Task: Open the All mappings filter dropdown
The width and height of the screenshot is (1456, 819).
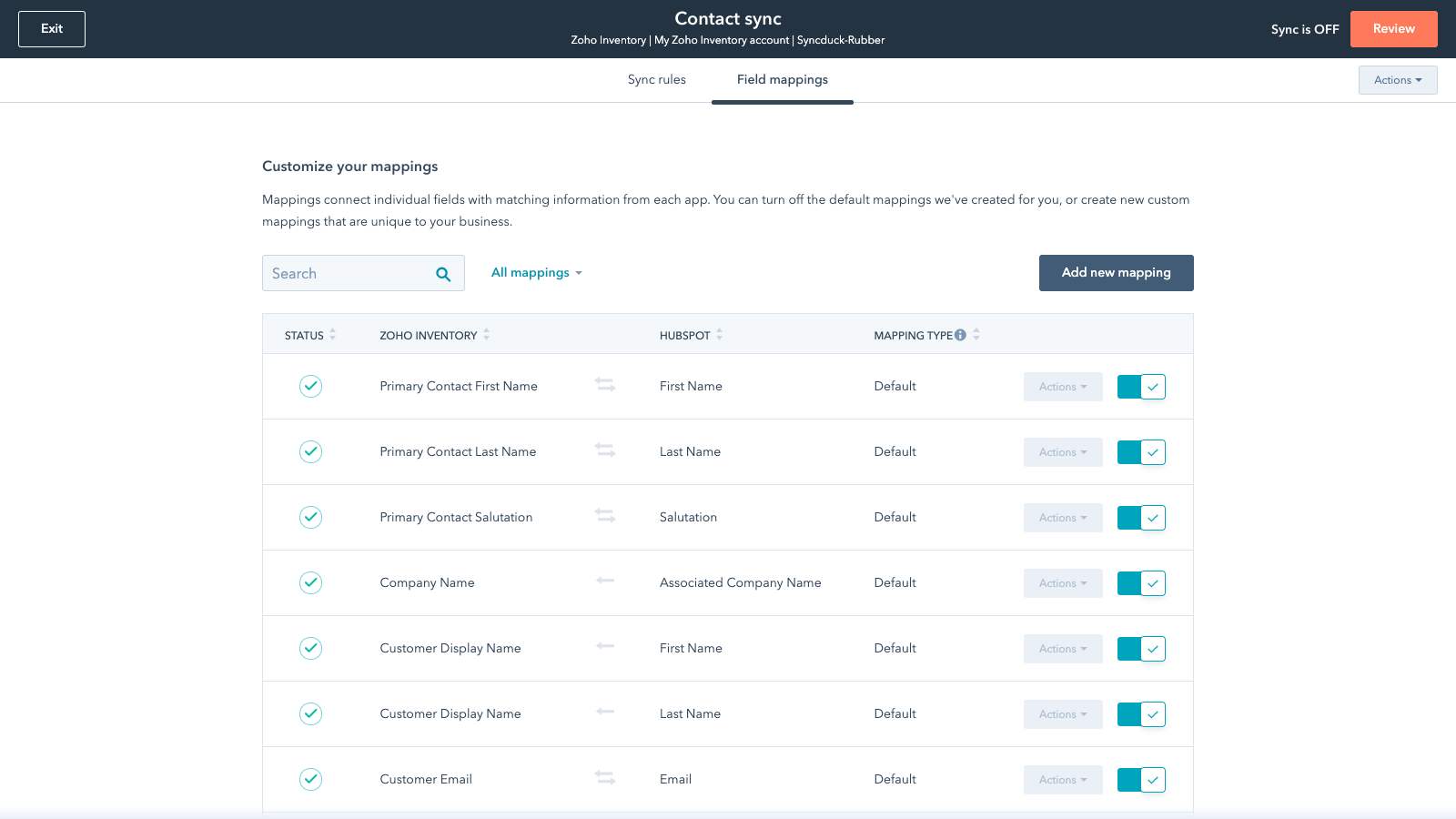Action: (x=536, y=273)
